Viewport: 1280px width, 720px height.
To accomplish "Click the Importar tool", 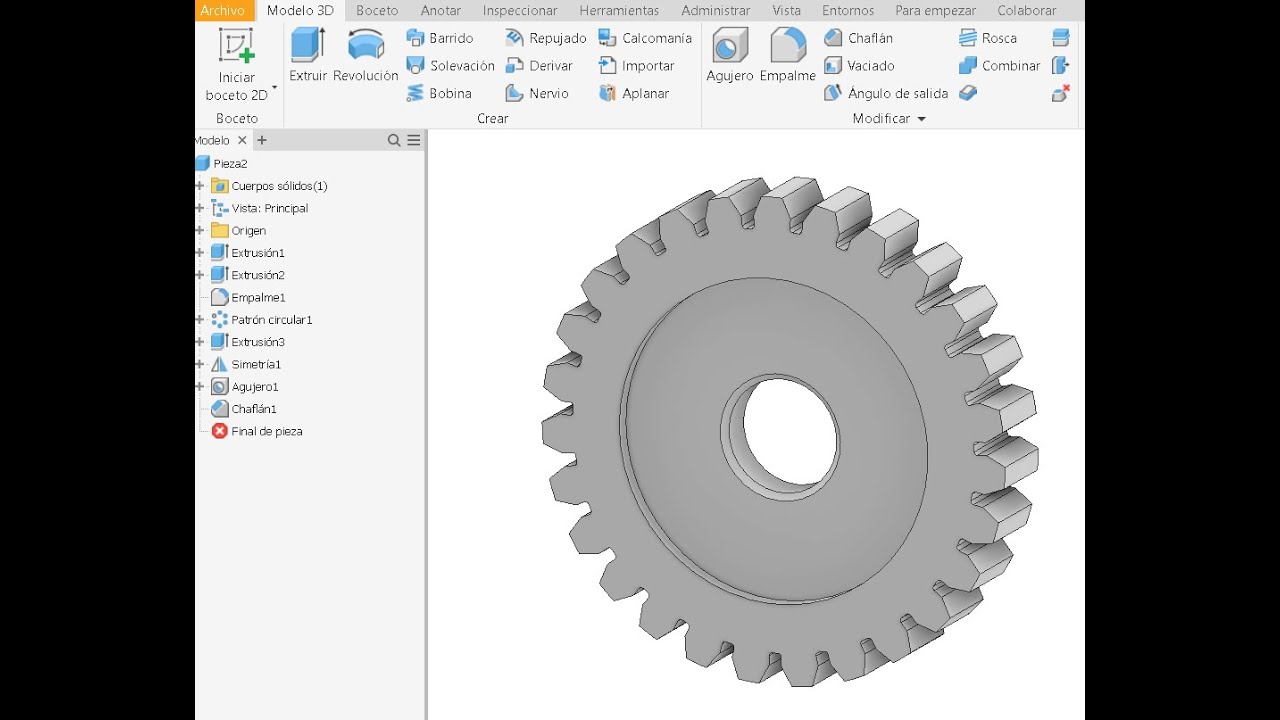I will click(636, 66).
